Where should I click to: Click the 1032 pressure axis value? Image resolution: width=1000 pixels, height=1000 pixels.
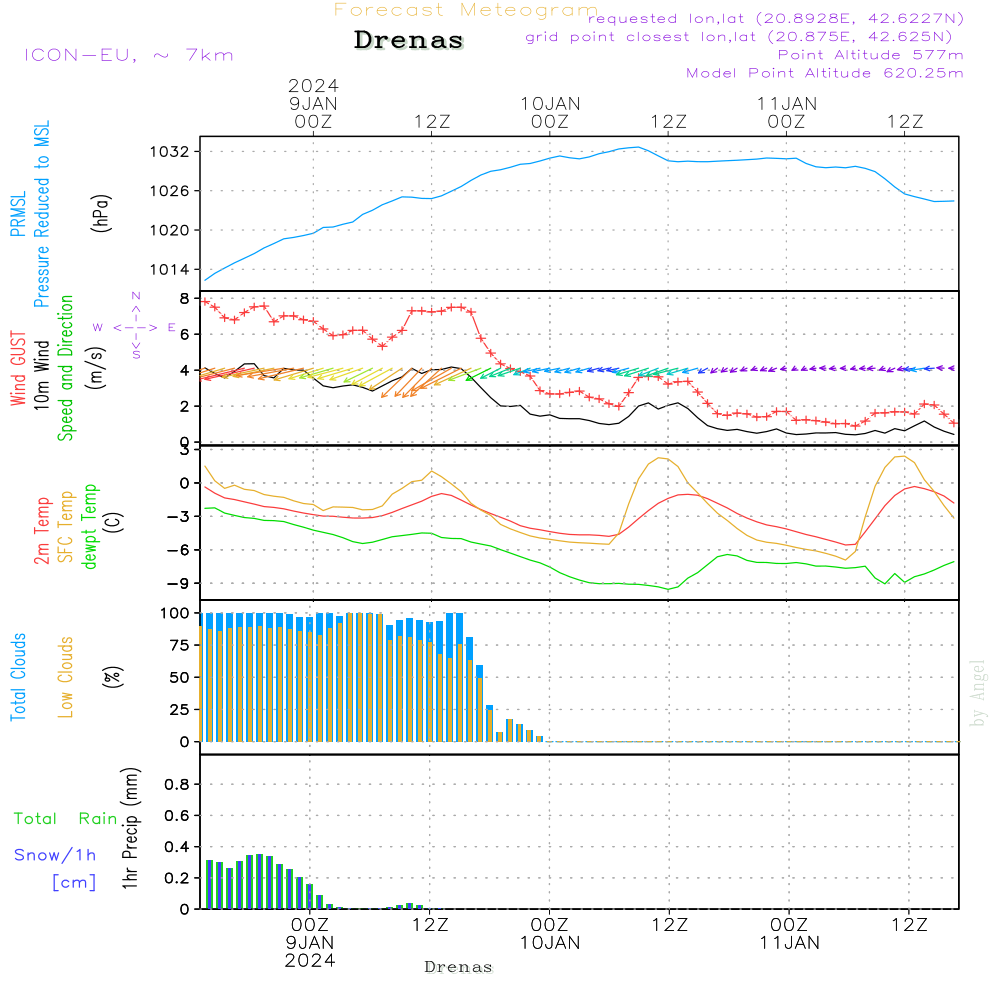(170, 152)
